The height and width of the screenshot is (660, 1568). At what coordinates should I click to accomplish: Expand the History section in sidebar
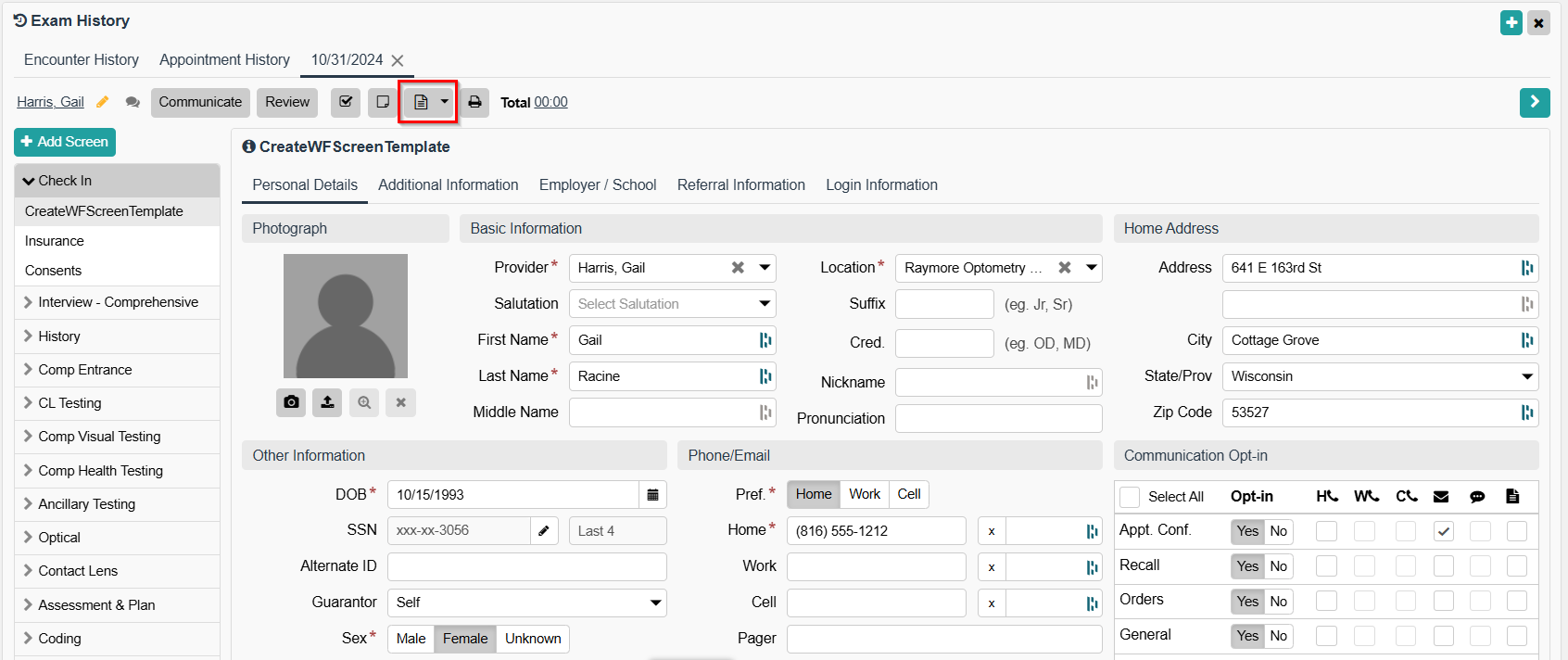[x=59, y=336]
